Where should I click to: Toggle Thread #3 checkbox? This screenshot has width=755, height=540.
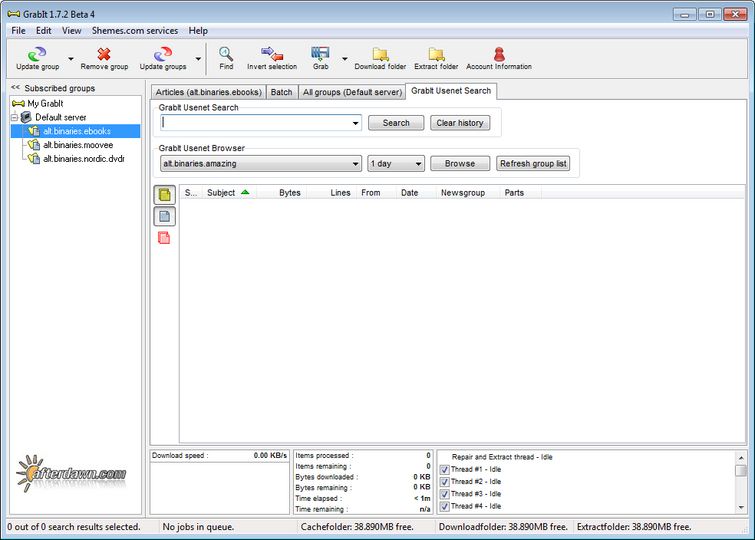pyautogui.click(x=444, y=494)
